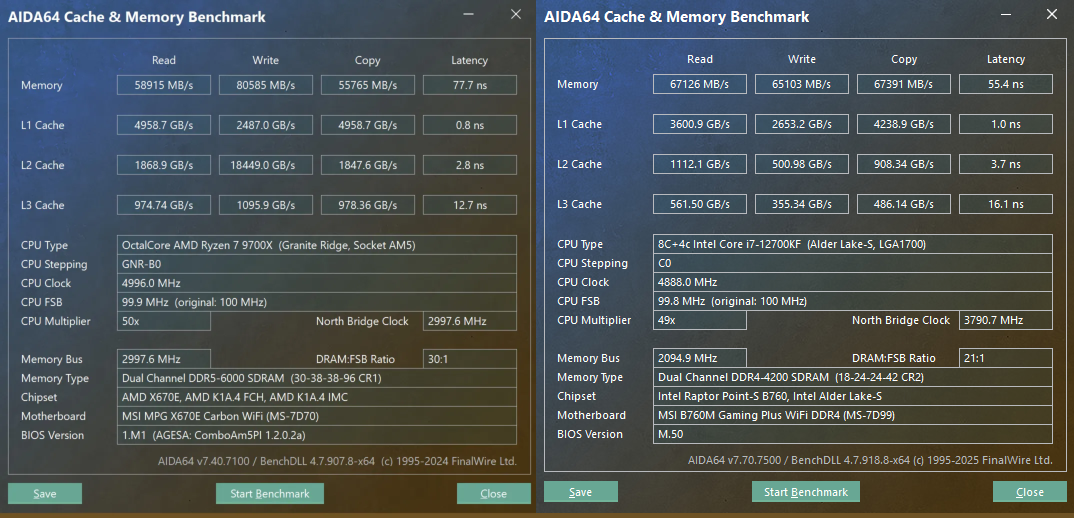
Task: Click the OctalCore AMD Ryzen CPU Type field
Action: [x=316, y=246]
